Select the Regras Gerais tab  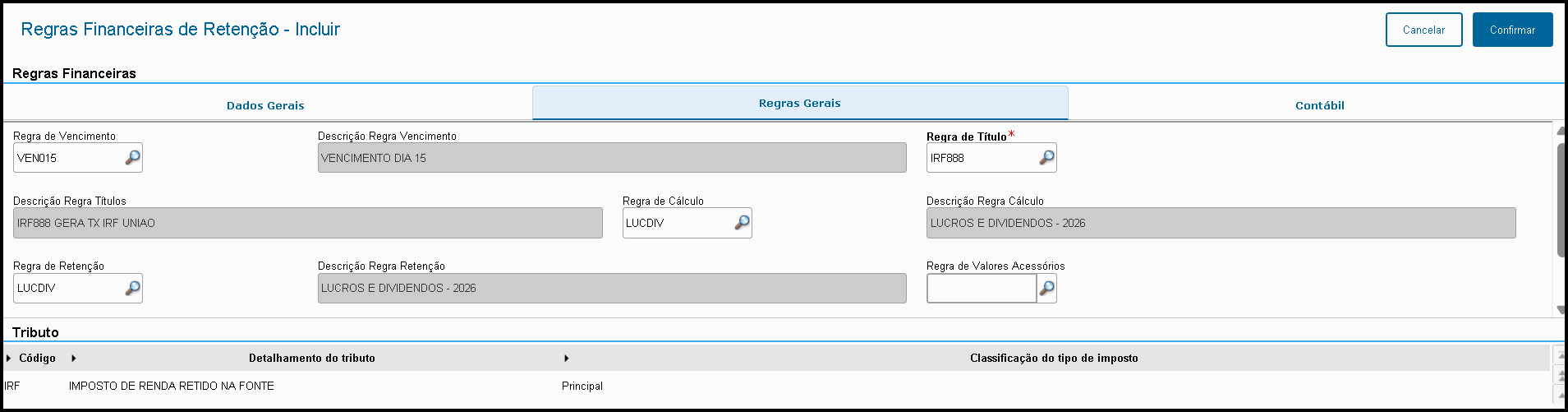799,104
